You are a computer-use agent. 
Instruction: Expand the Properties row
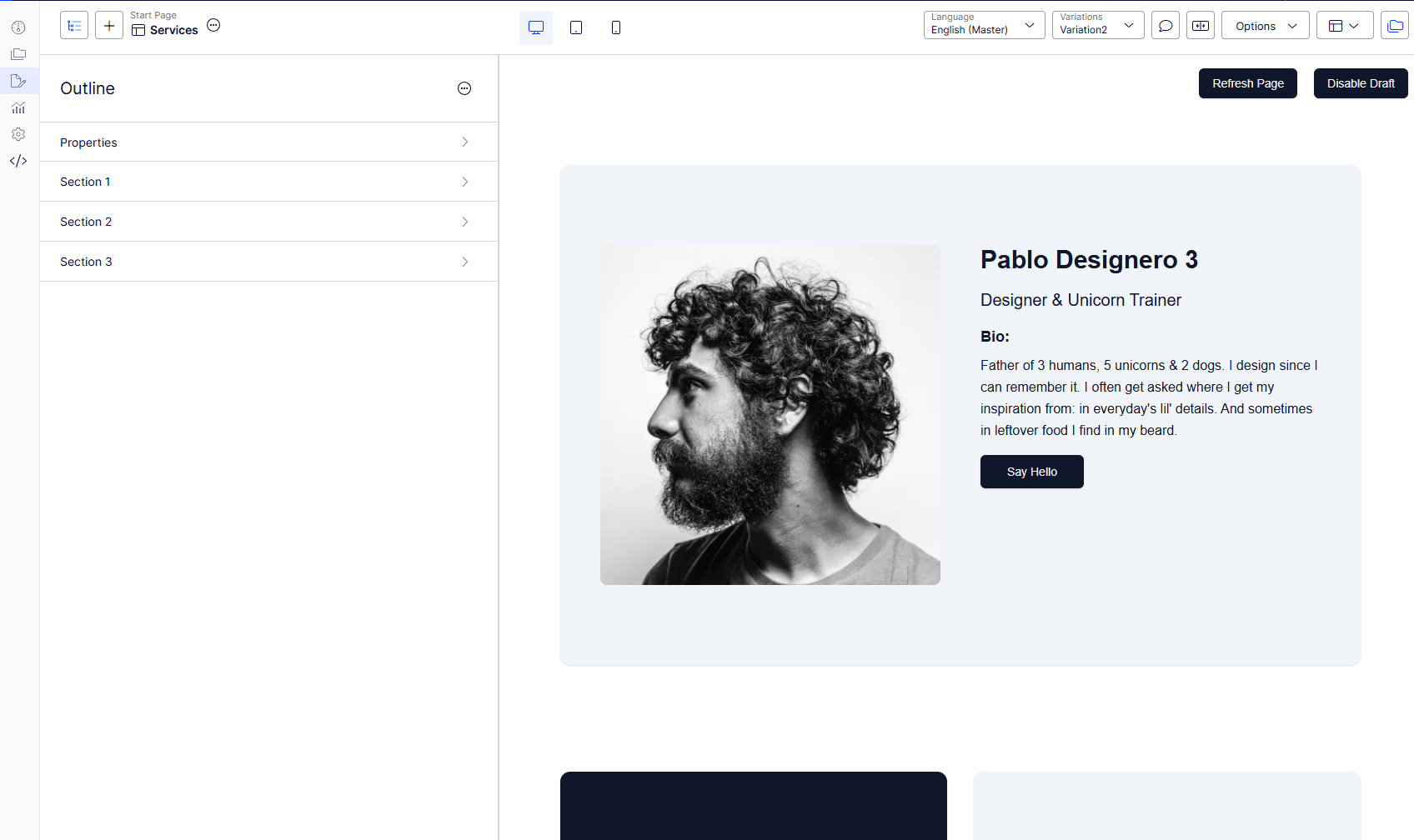pyautogui.click(x=268, y=142)
